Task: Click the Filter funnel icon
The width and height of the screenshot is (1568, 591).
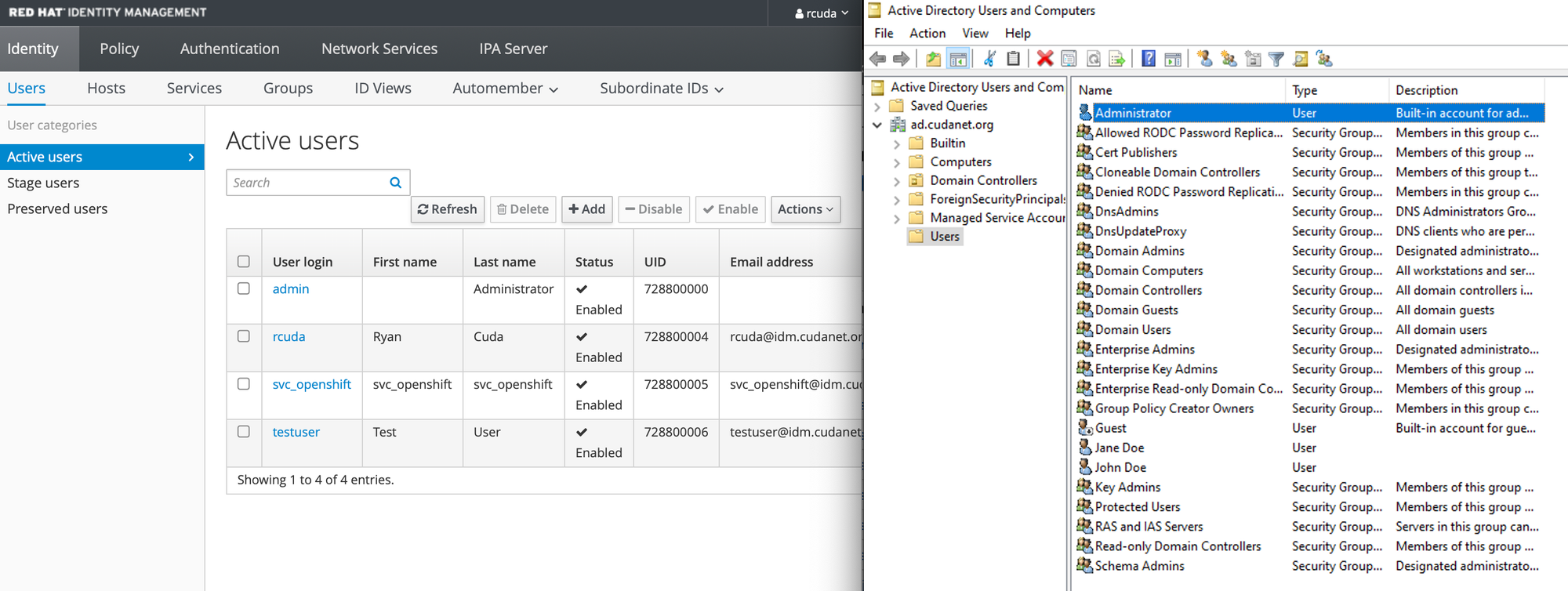Action: pos(1276,59)
